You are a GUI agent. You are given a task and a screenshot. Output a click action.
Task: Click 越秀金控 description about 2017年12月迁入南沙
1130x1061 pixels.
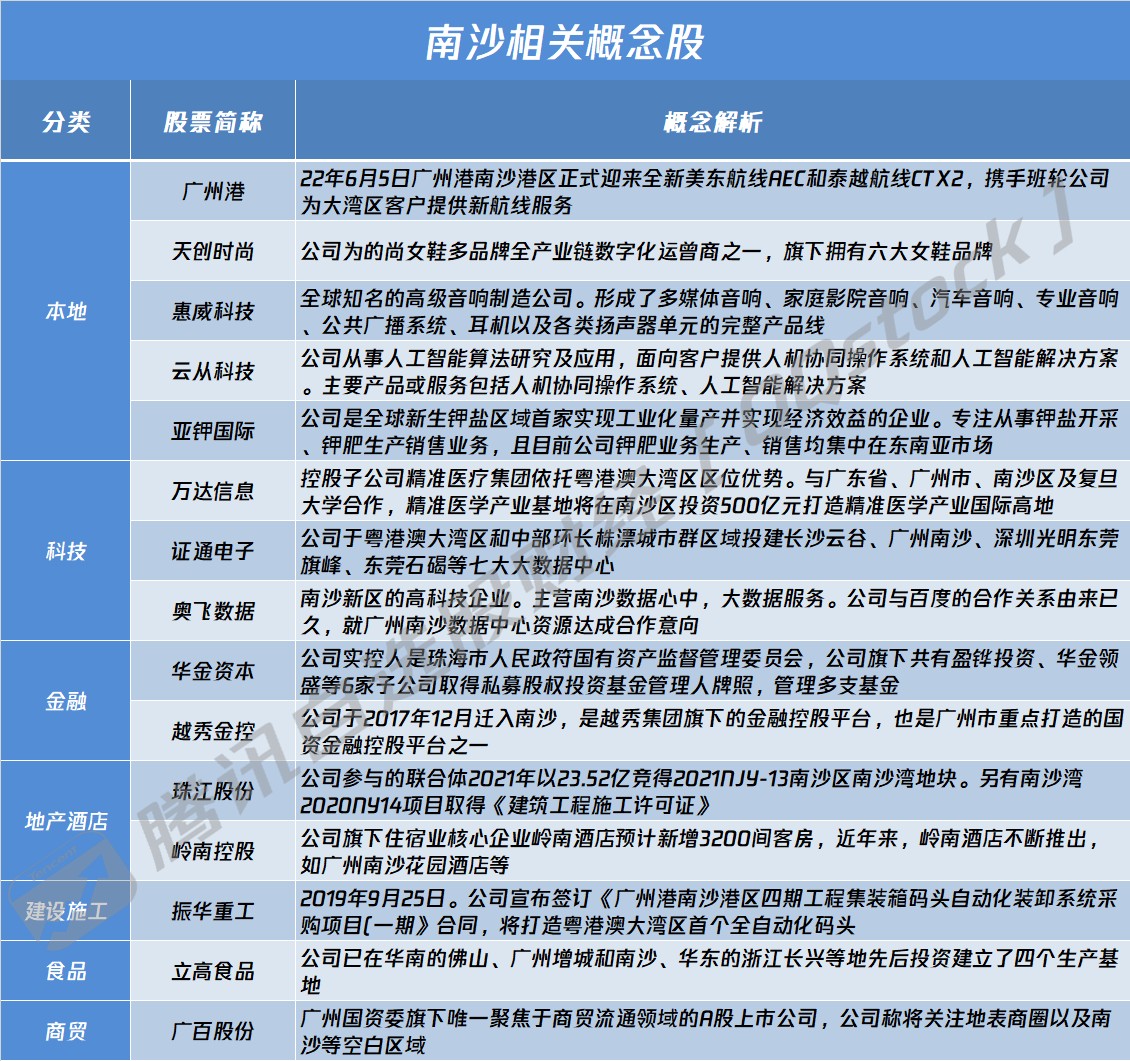click(x=712, y=731)
